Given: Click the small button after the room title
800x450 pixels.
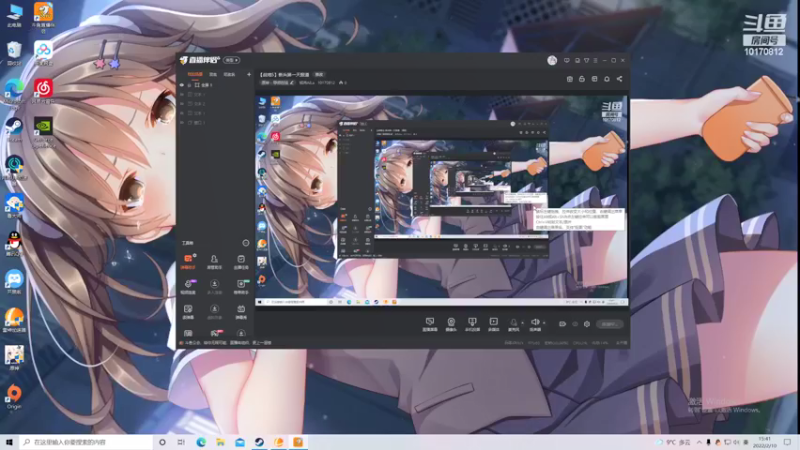Looking at the screenshot, I should 319,74.
